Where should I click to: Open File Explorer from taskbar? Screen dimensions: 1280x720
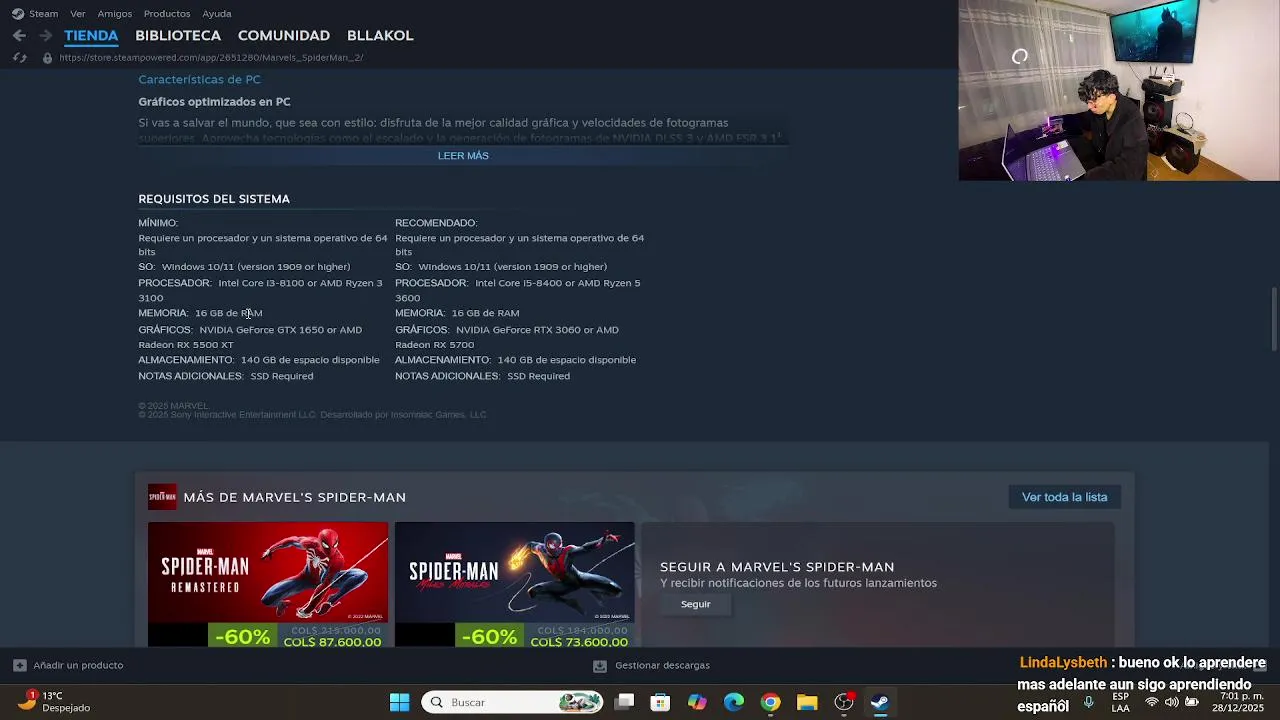click(x=807, y=702)
